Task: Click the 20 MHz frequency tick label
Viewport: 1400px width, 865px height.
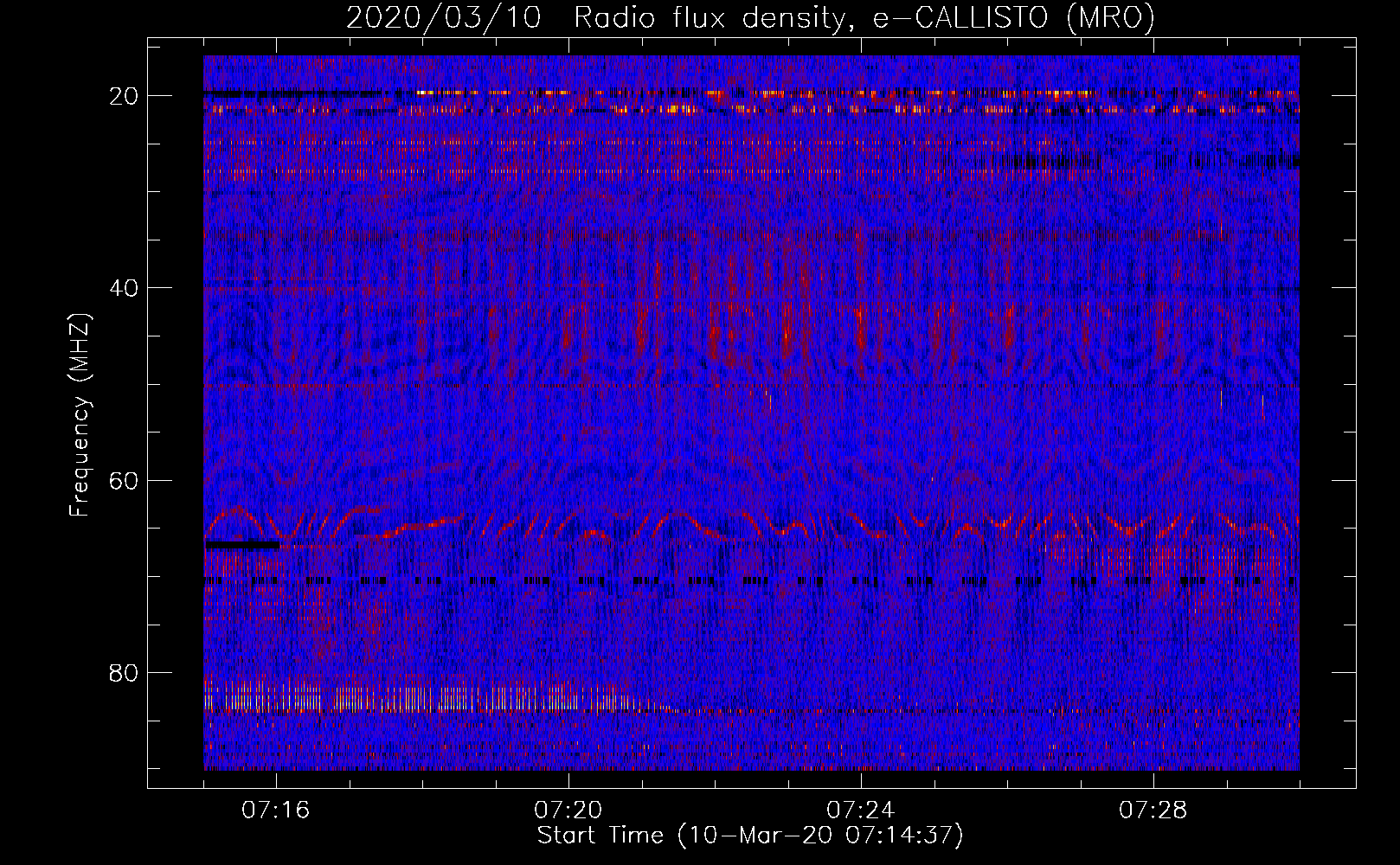Action: (125, 96)
